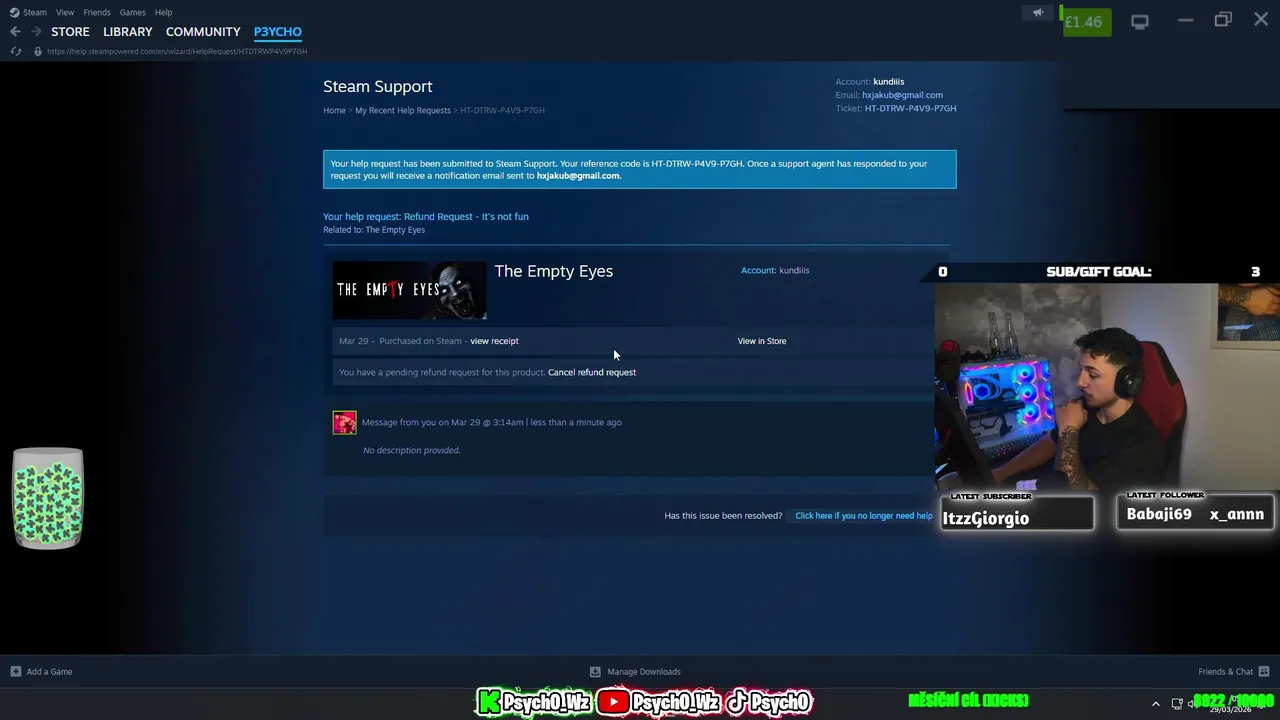
Task: Open the £1.46 wallet balance
Action: coord(1086,22)
